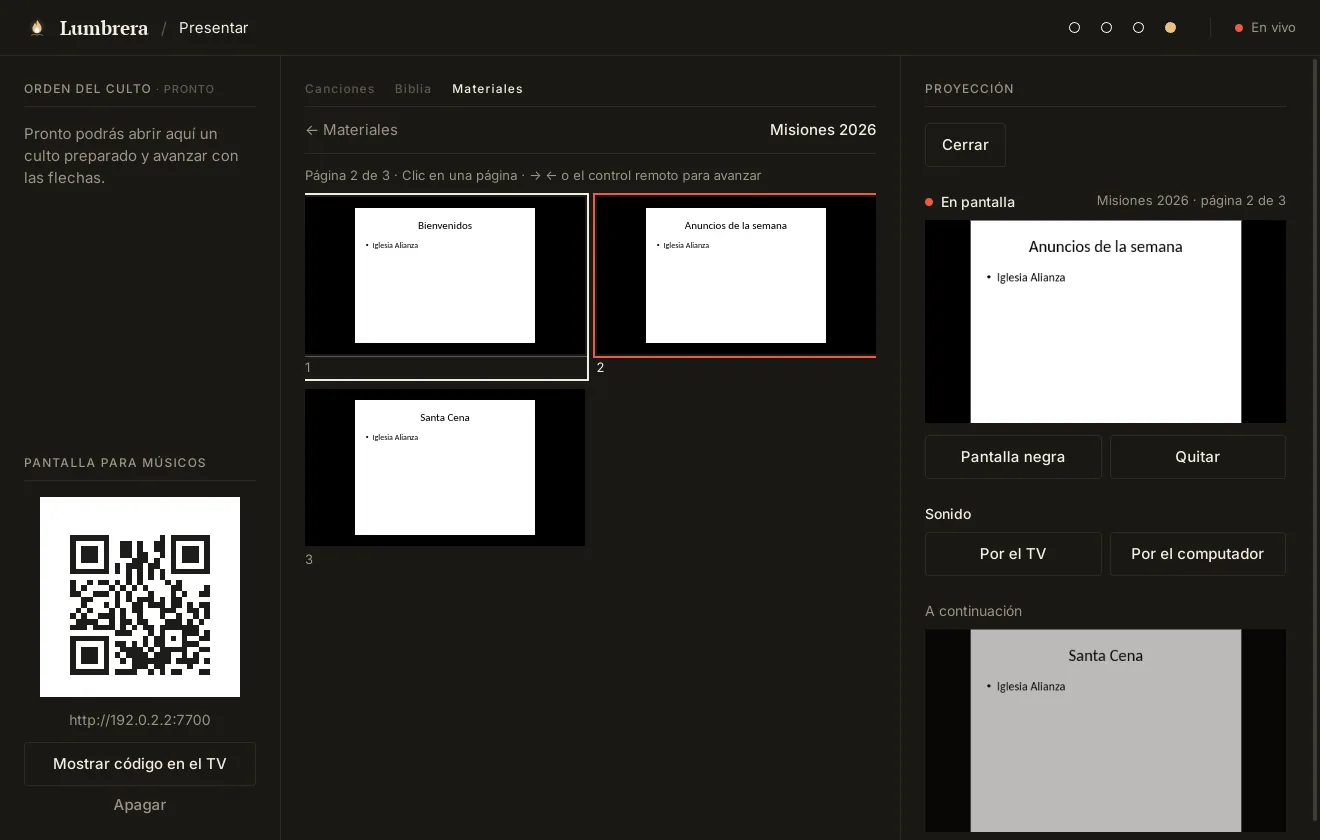Click the ORDEN DEL CULTO heading
The image size is (1320, 840).
click(x=87, y=89)
